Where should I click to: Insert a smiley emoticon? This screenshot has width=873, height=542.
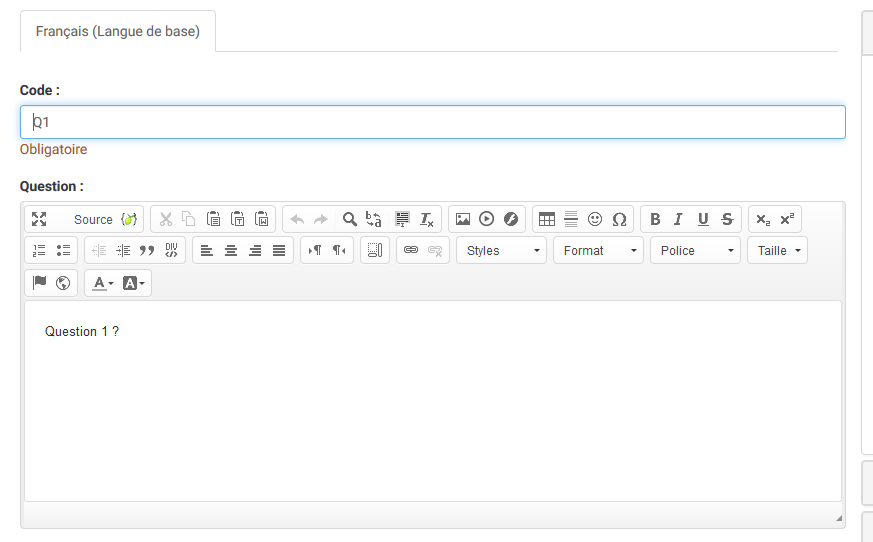click(x=595, y=219)
